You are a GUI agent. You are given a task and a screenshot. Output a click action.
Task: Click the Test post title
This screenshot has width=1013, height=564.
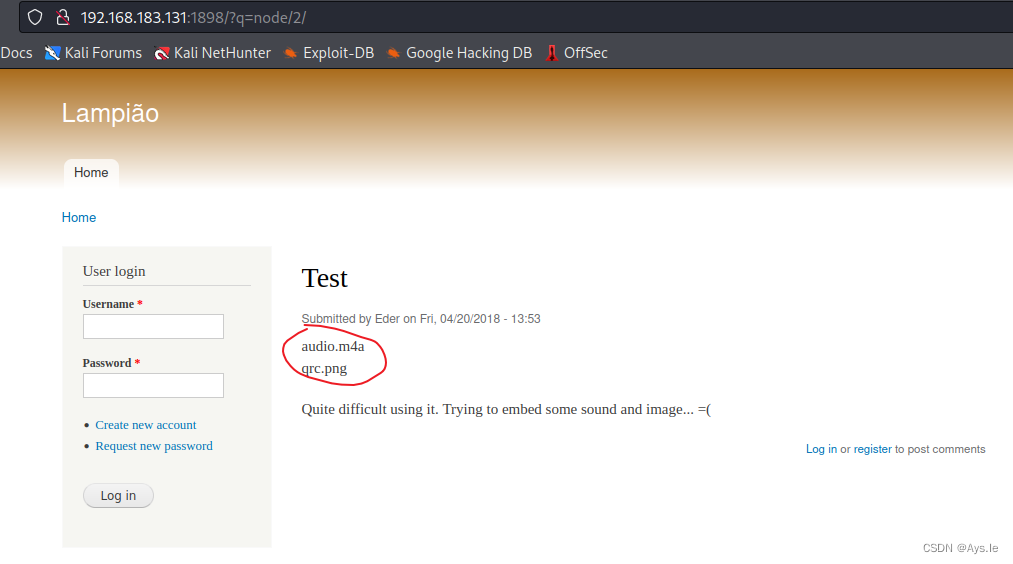click(324, 278)
